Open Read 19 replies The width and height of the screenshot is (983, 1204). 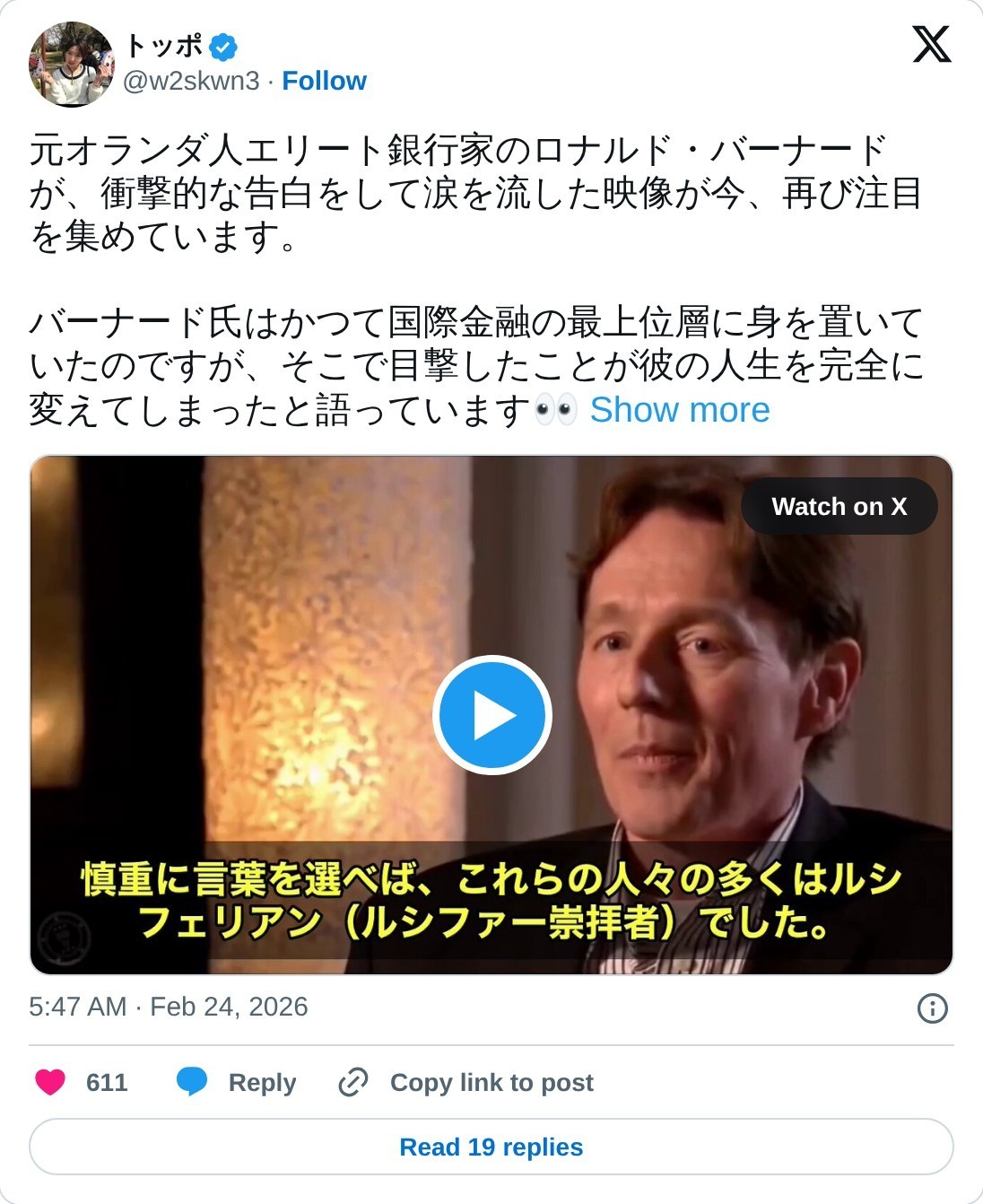[491, 1147]
